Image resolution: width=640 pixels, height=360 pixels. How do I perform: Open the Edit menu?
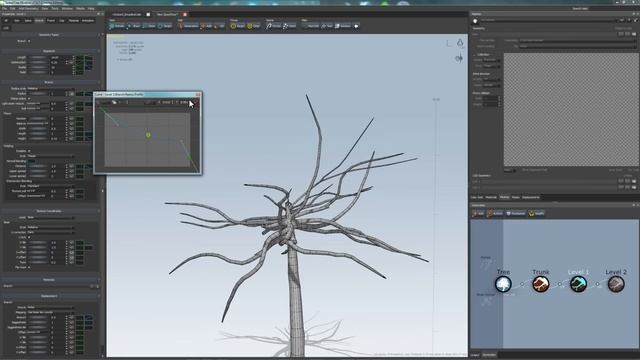[13, 8]
